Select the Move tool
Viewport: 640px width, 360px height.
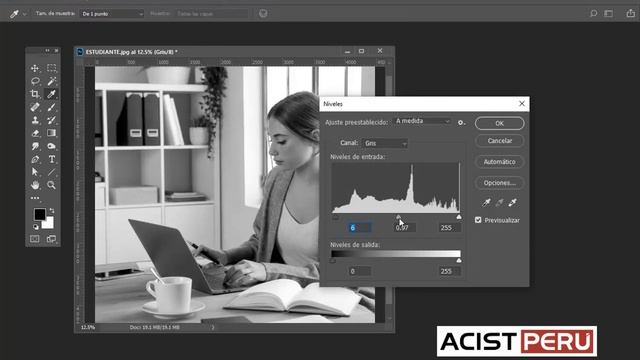[35, 68]
